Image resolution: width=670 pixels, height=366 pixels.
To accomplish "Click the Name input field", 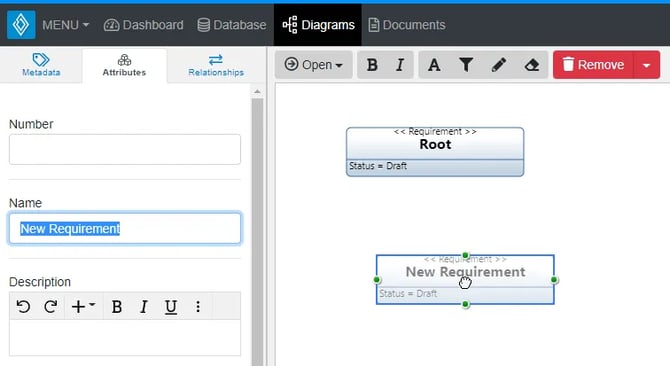I will coord(125,228).
